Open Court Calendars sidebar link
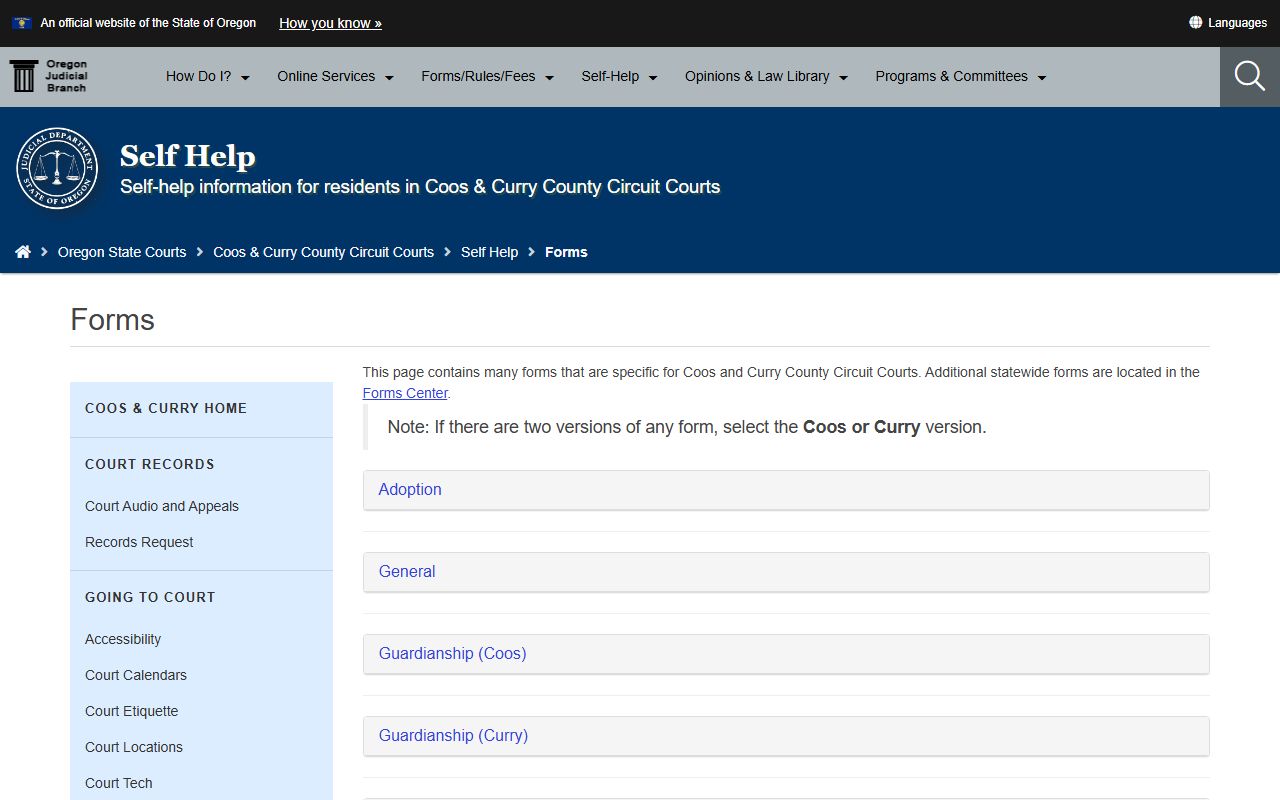 (136, 675)
